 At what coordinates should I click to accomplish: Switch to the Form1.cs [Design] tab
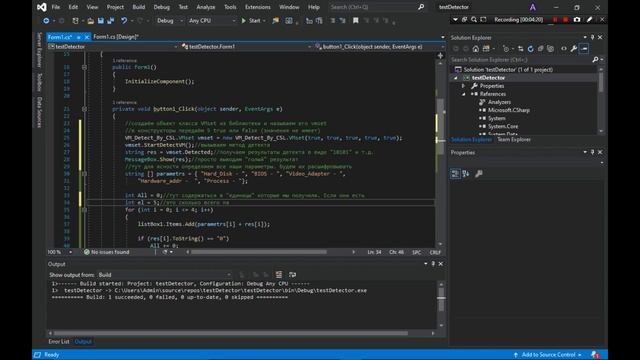[116, 37]
